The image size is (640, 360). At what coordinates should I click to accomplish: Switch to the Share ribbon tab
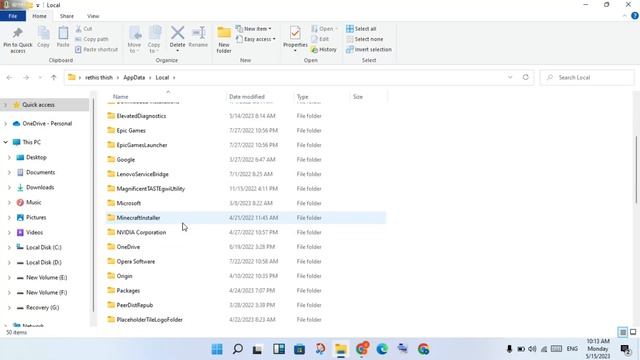(67, 16)
